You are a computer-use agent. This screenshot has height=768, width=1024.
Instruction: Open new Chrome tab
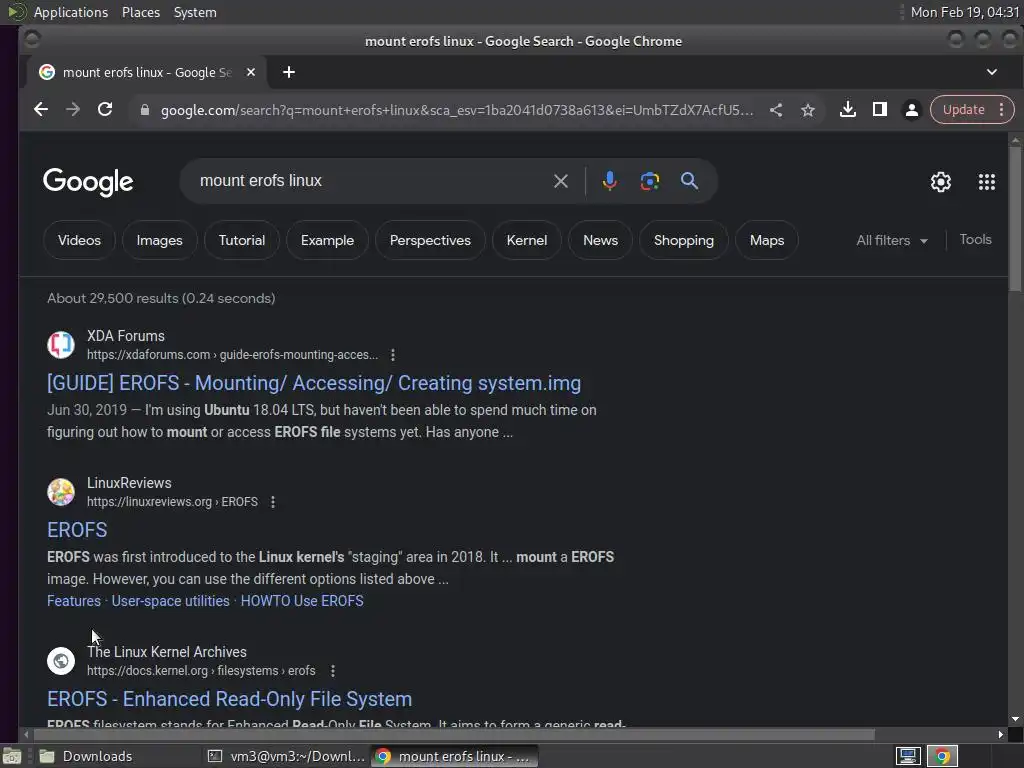click(289, 72)
